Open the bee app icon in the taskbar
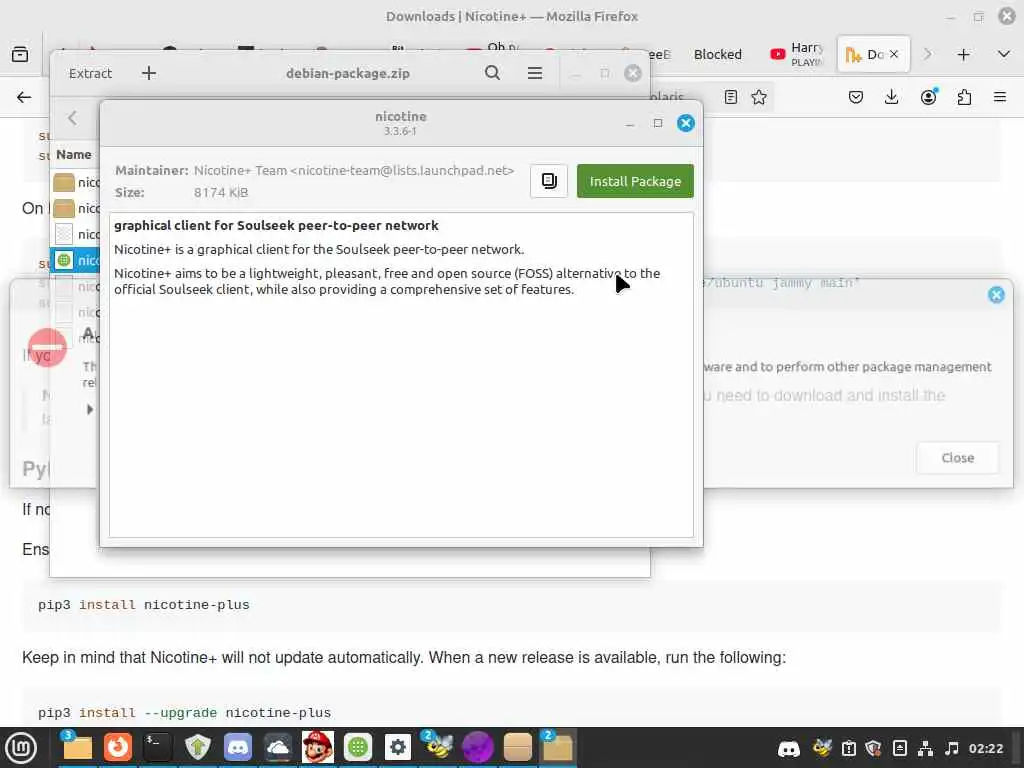The height and width of the screenshot is (768, 1024). pos(438,747)
